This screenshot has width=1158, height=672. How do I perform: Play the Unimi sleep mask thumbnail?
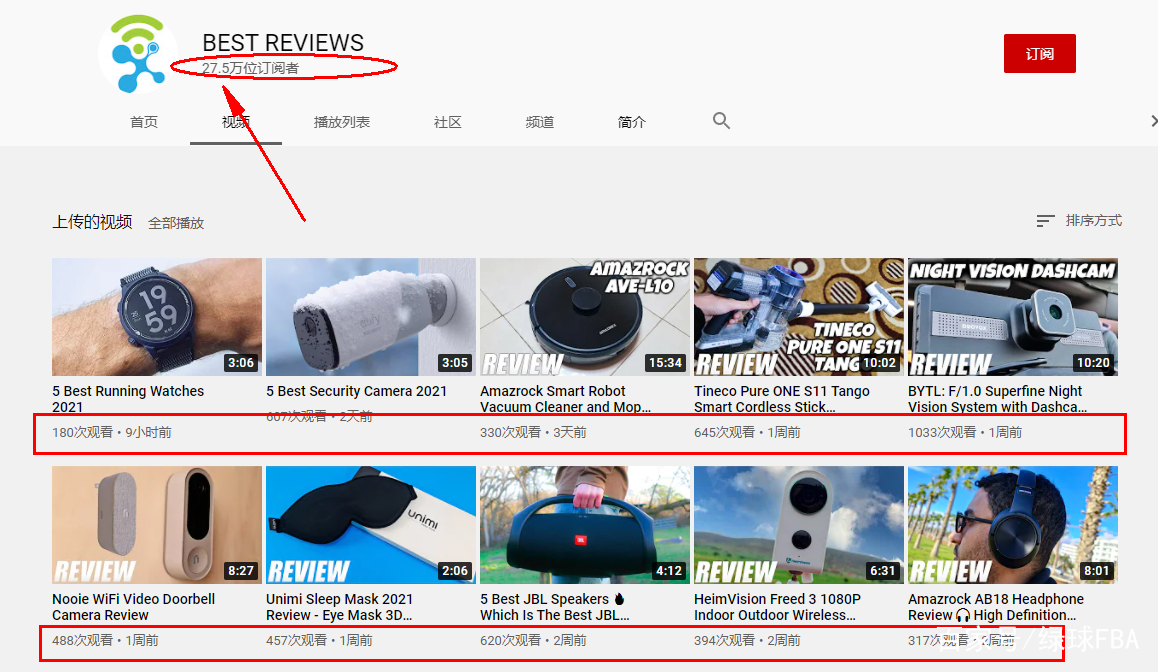point(371,525)
